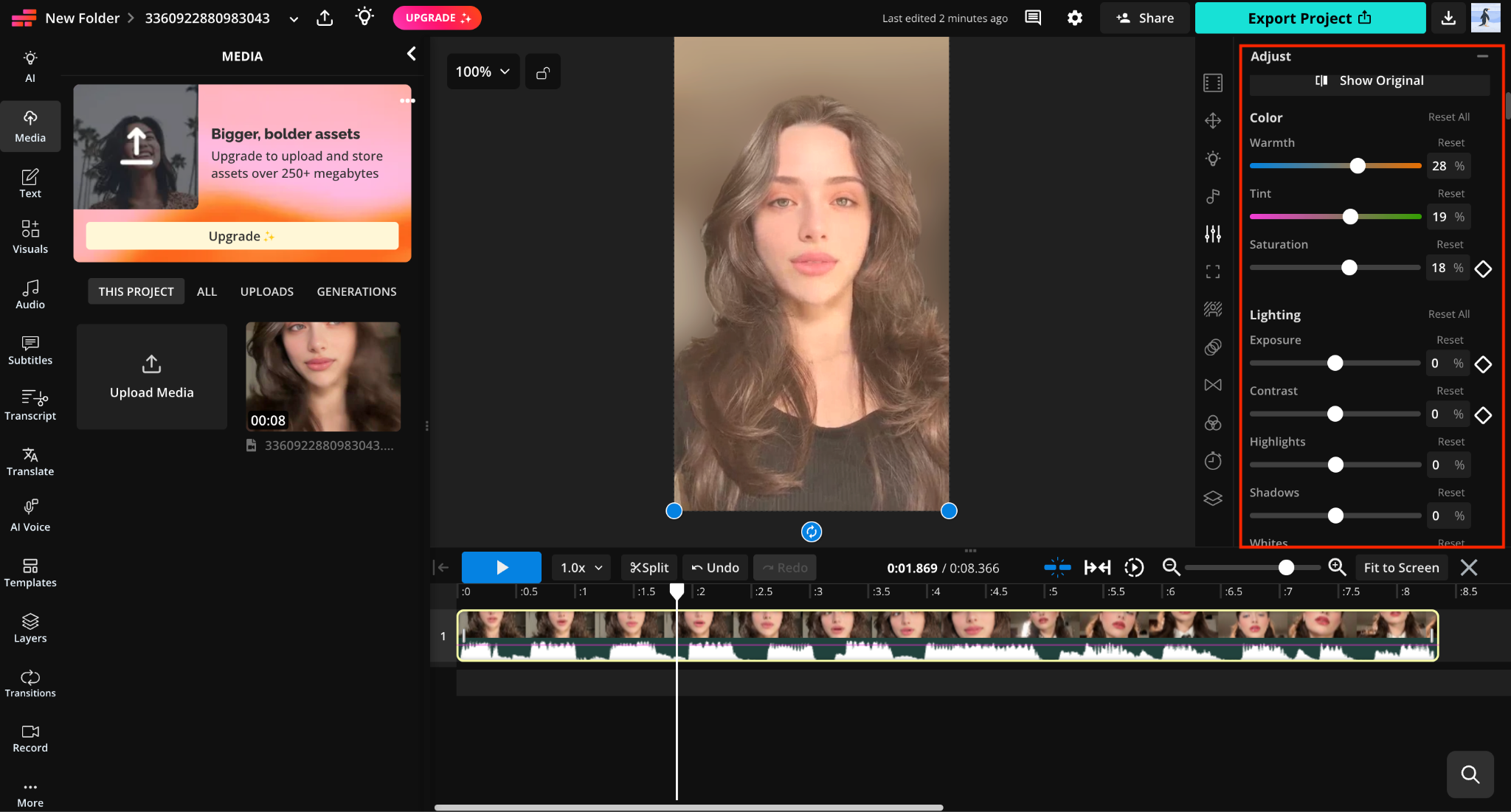Open the Transitions sidebar tool

pyautogui.click(x=30, y=683)
